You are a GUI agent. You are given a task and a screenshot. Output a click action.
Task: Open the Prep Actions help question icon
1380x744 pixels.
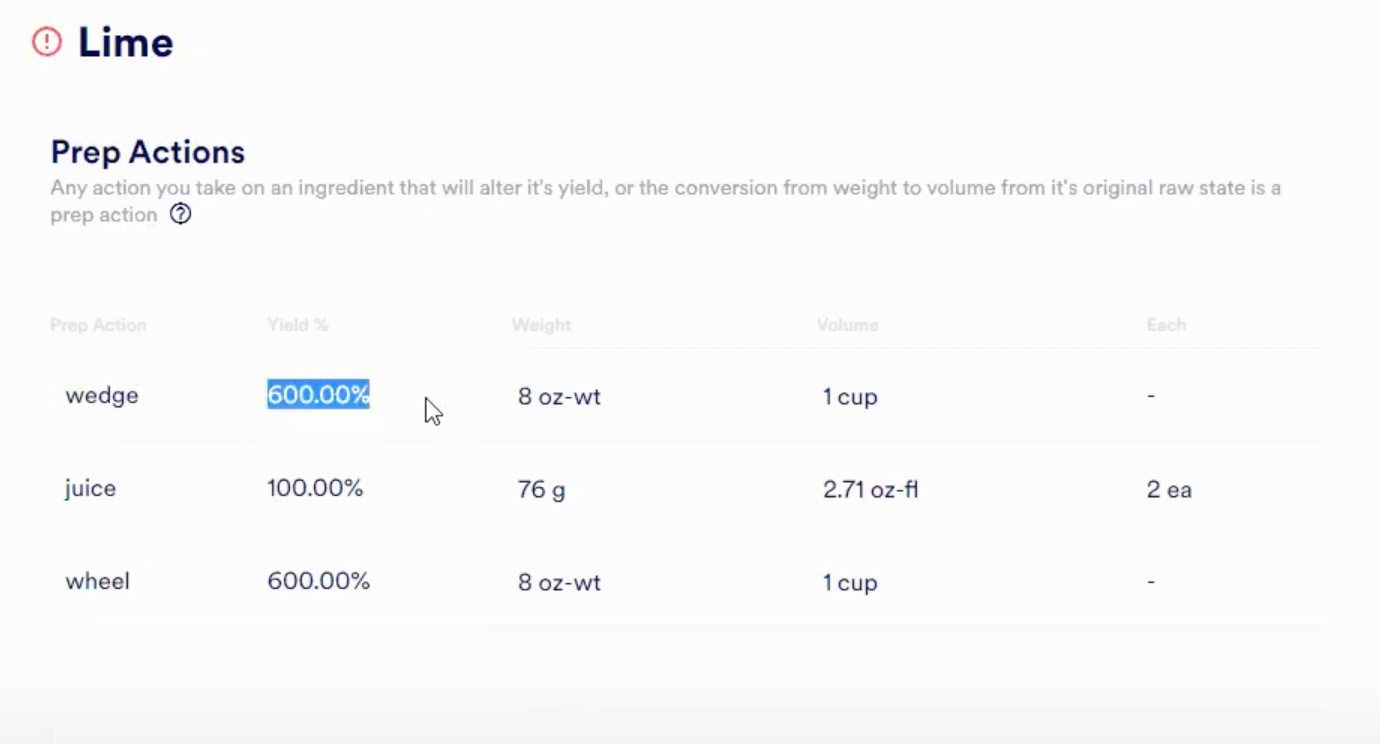click(180, 214)
